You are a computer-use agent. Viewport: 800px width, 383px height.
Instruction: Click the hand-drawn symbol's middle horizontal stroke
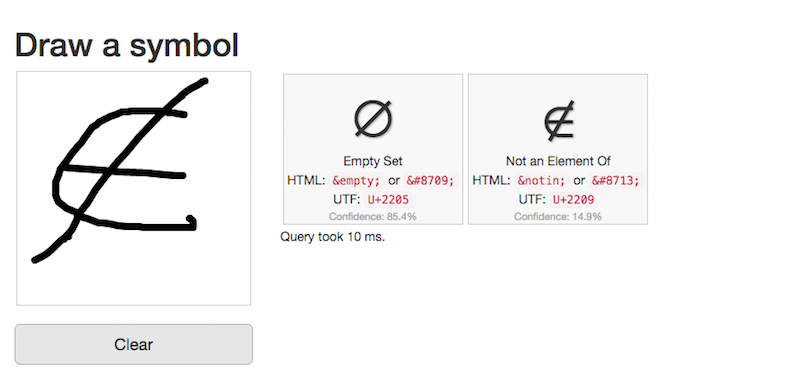coord(122,171)
